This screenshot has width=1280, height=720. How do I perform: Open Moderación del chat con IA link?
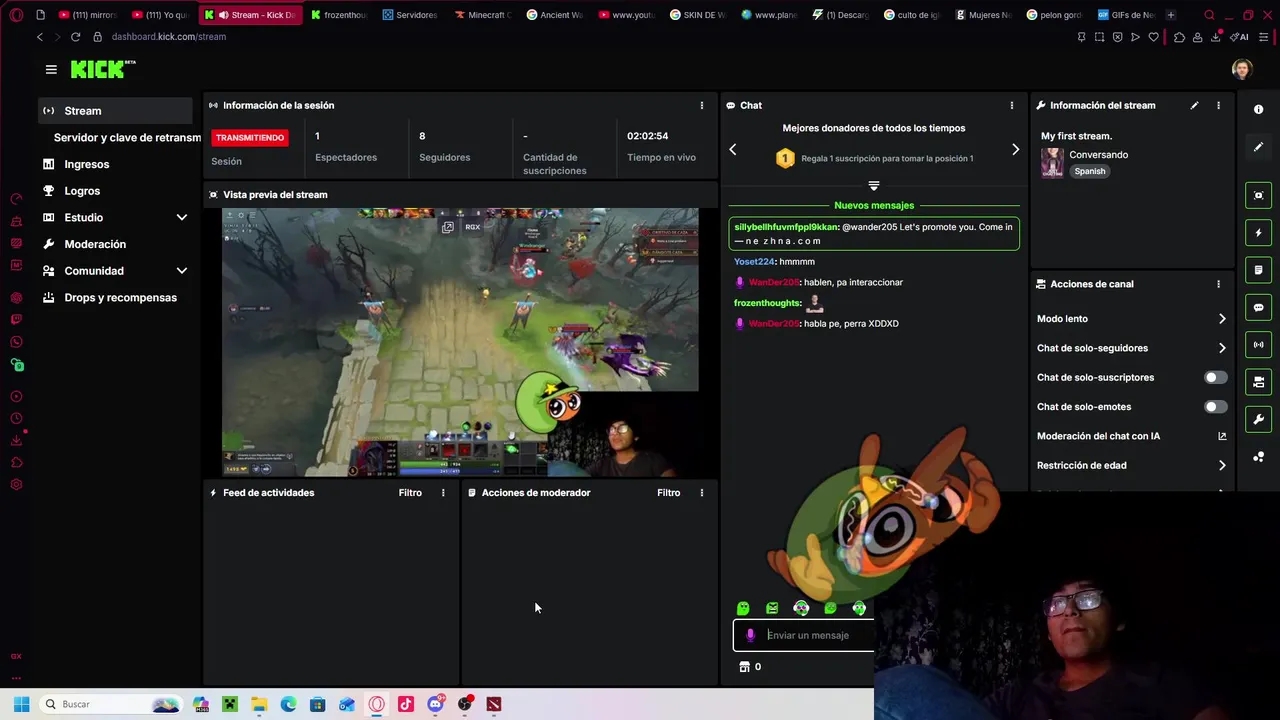pos(1222,436)
